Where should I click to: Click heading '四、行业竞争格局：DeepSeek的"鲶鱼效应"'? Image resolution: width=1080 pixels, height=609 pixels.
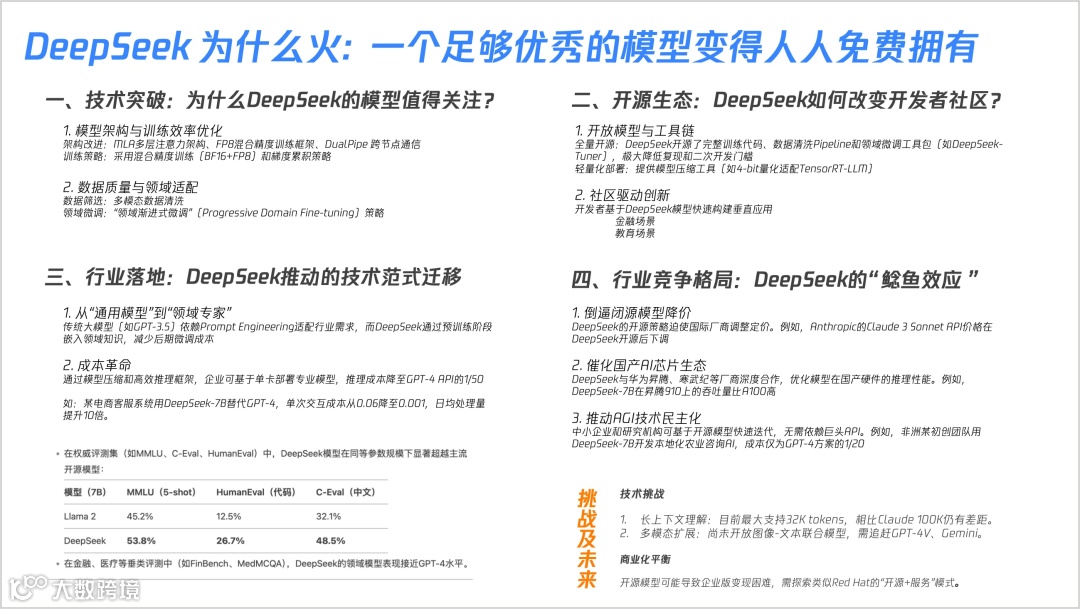[775, 280]
